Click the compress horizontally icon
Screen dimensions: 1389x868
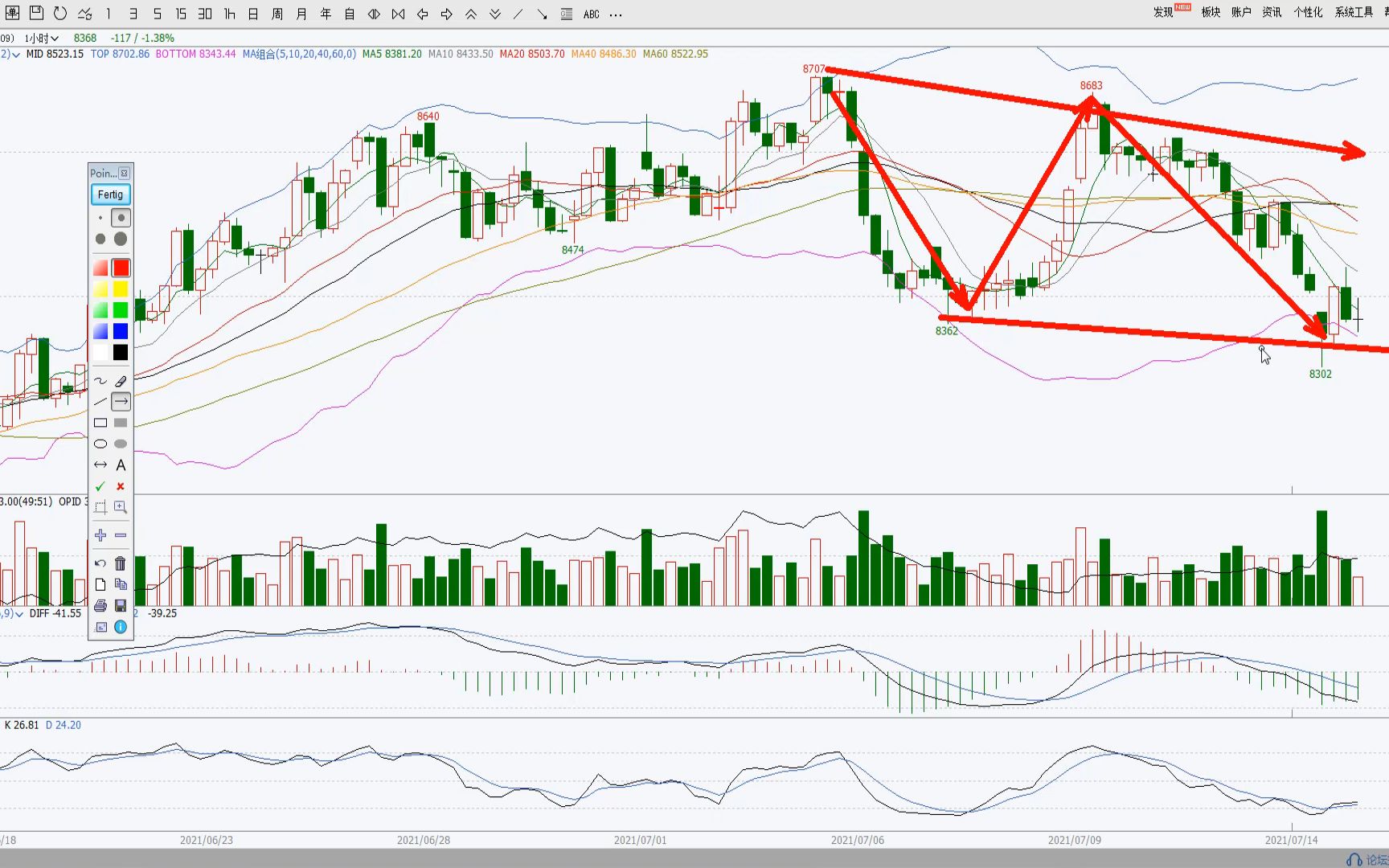(x=398, y=14)
